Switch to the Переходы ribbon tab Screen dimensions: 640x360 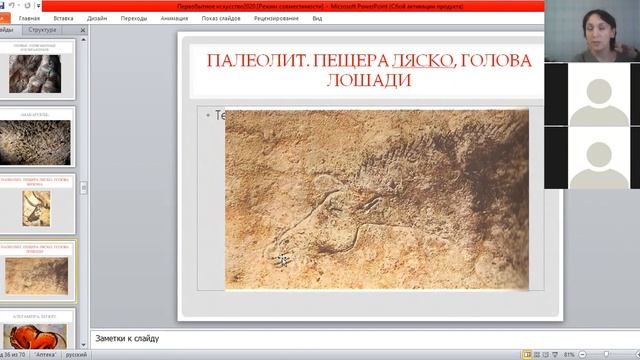(x=134, y=18)
